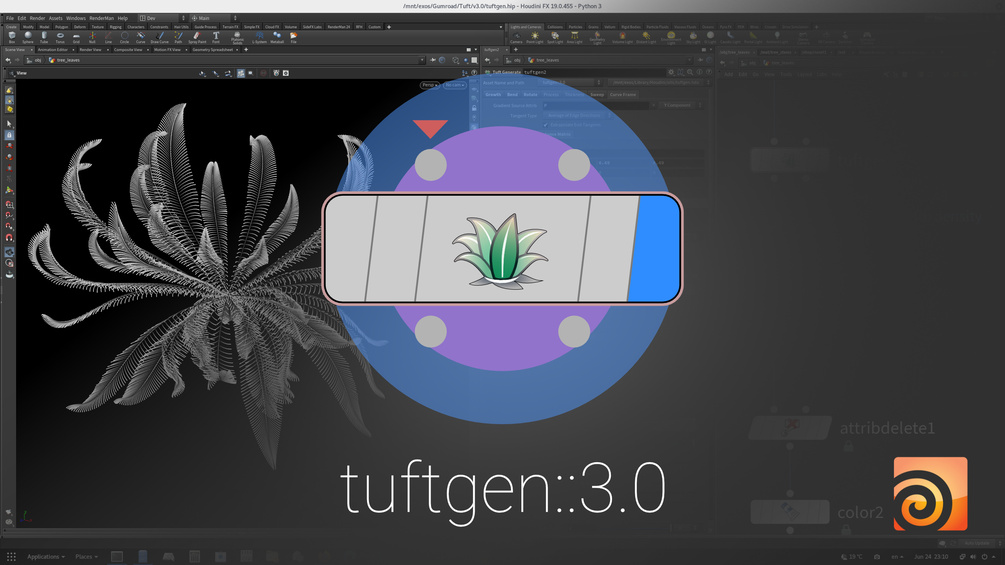The height and width of the screenshot is (565, 1005).
Task: Open the SideFX Labs shelf tab
Action: tap(312, 27)
